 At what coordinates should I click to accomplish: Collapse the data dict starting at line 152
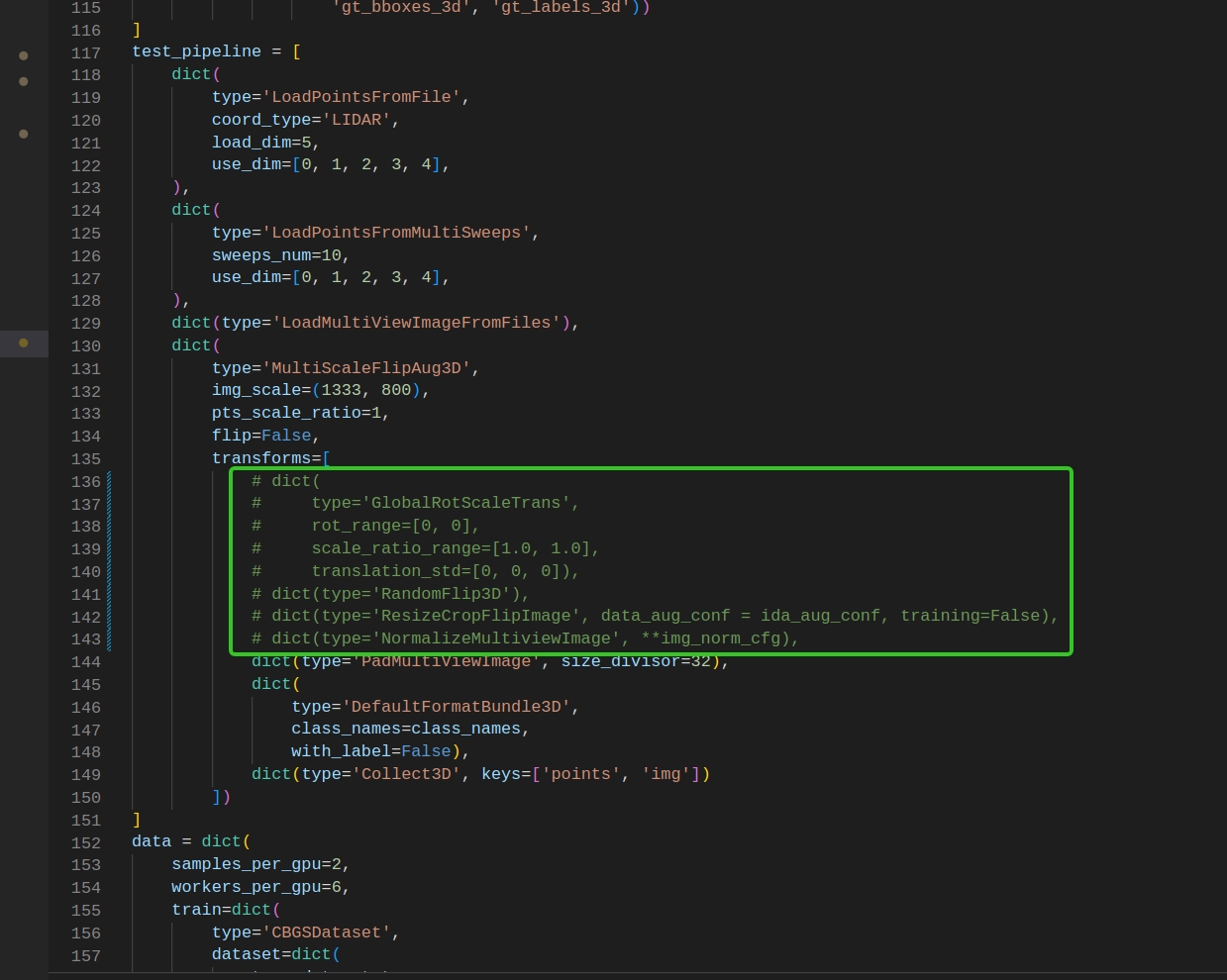click(121, 842)
